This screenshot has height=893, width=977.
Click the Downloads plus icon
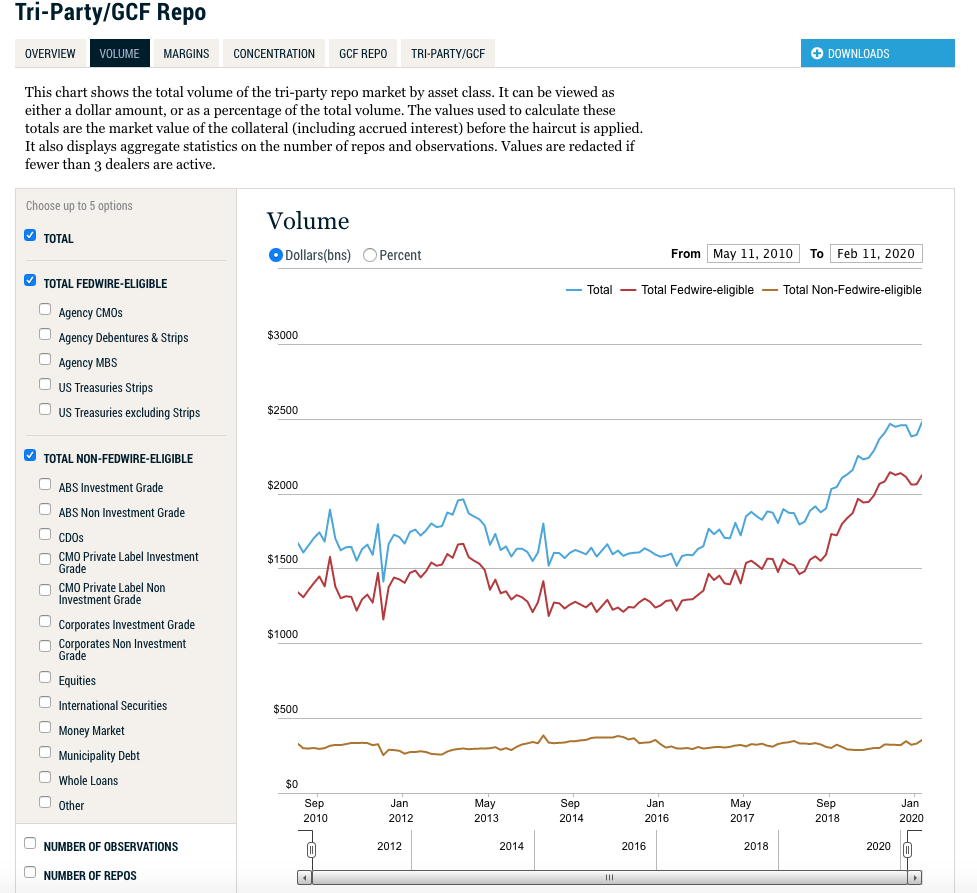coord(817,54)
